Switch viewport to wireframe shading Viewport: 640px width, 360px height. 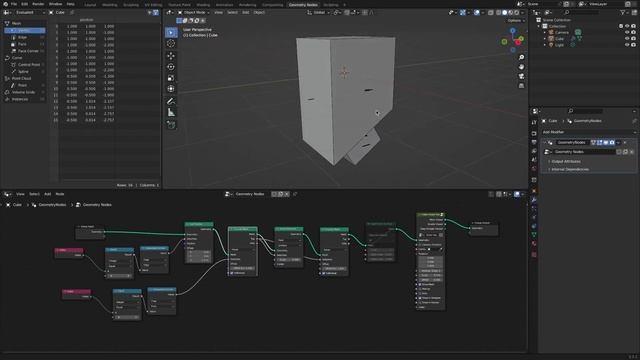pyautogui.click(x=498, y=13)
